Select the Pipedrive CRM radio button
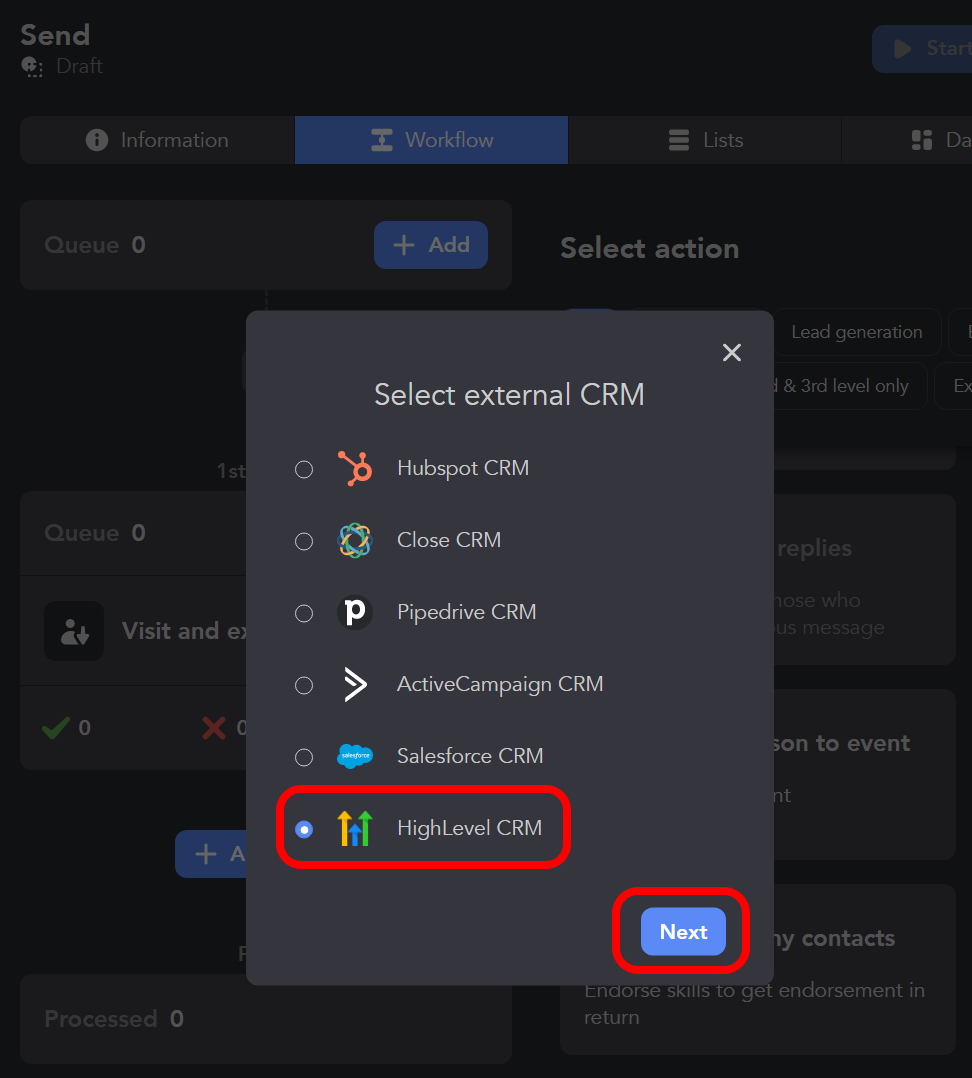This screenshot has width=972, height=1078. coord(304,613)
